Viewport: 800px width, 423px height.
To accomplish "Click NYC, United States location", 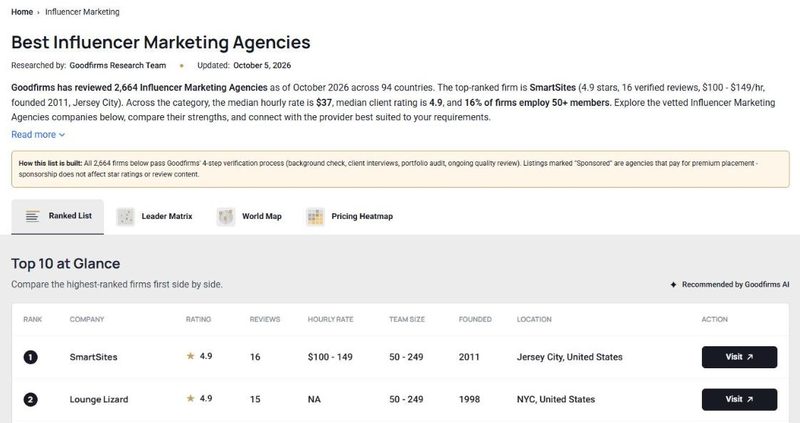I will click(x=556, y=400).
